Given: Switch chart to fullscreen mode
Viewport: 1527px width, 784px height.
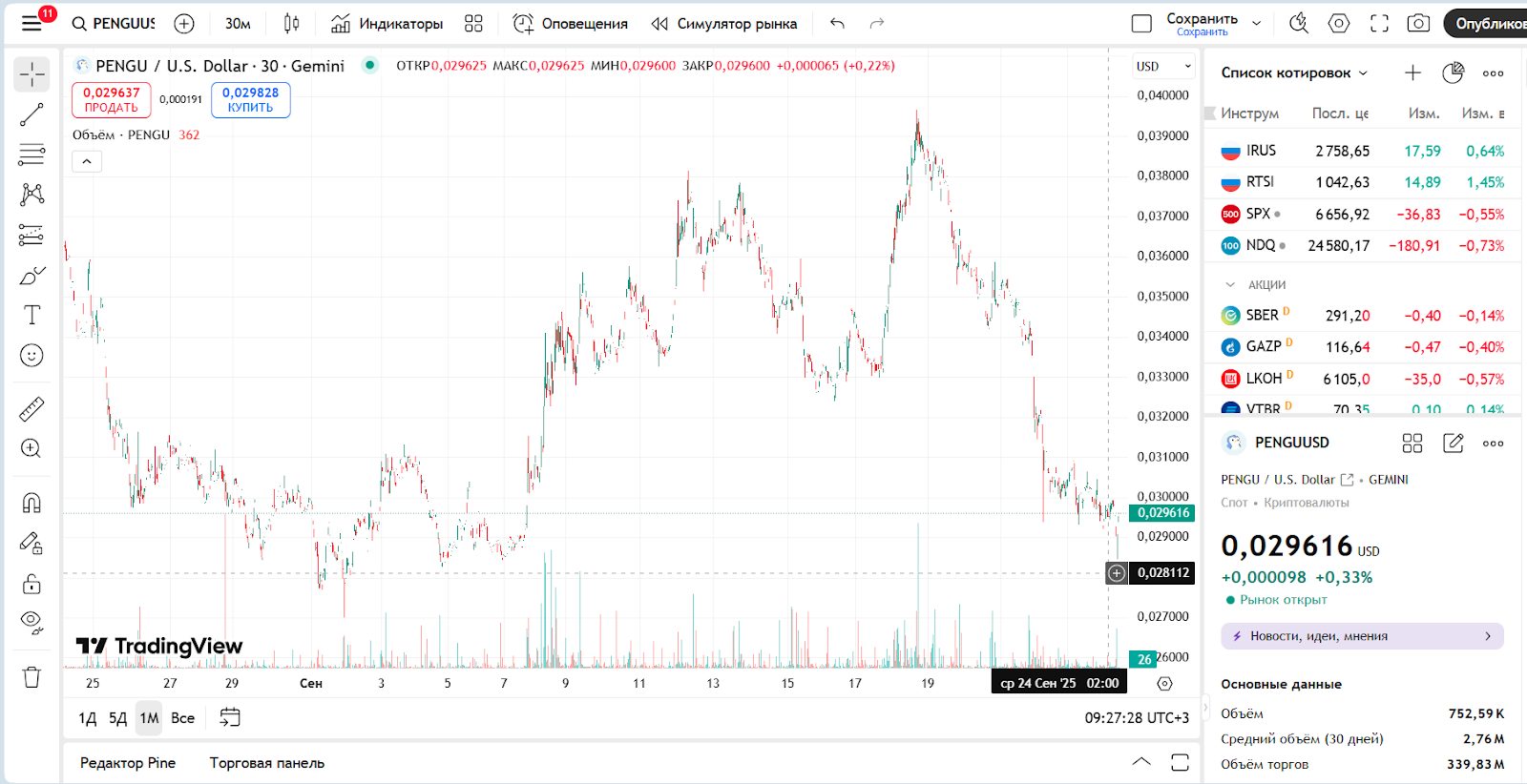Looking at the screenshot, I should (1379, 23).
